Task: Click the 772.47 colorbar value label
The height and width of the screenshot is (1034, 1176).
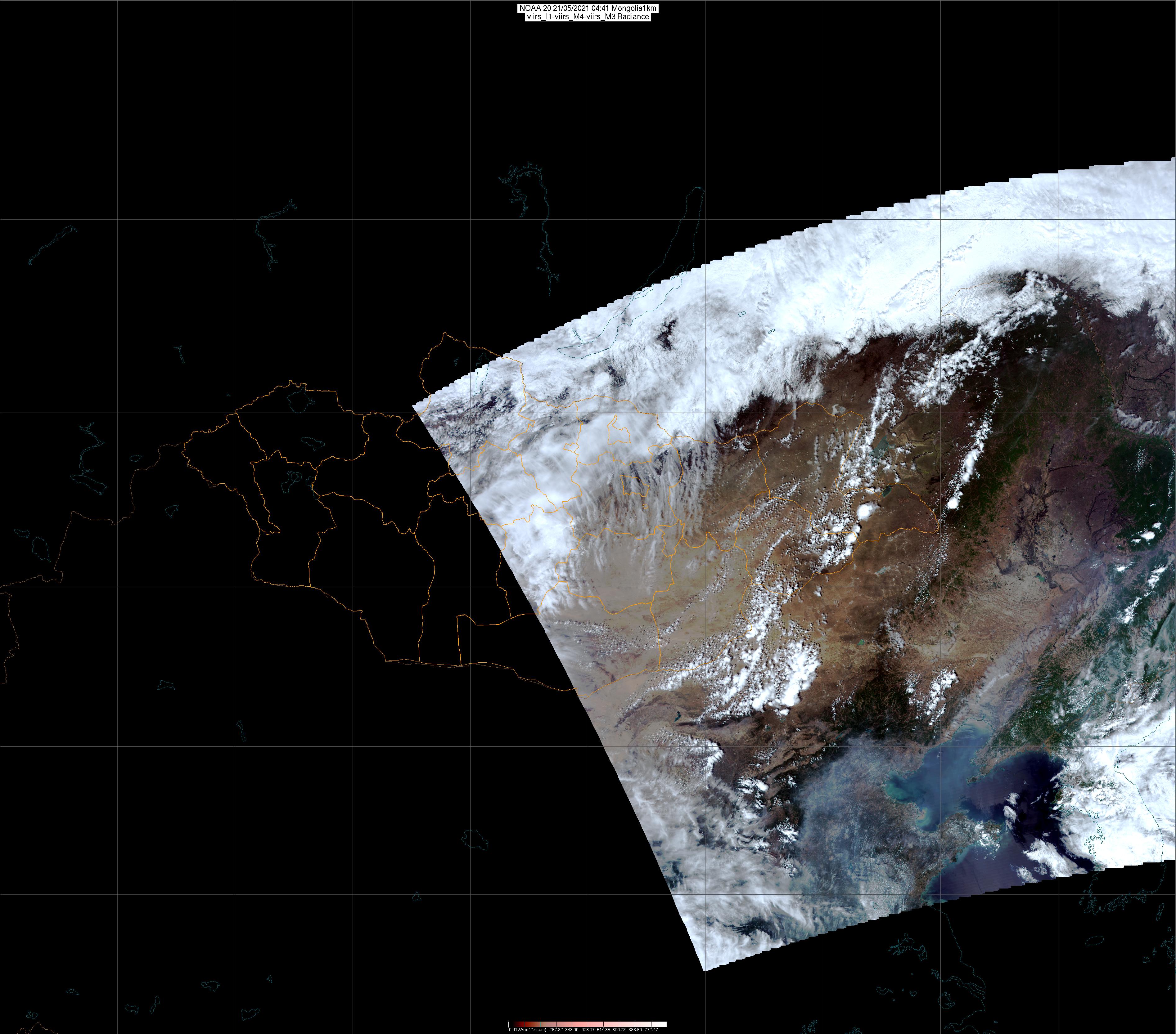Action: 651,1030
